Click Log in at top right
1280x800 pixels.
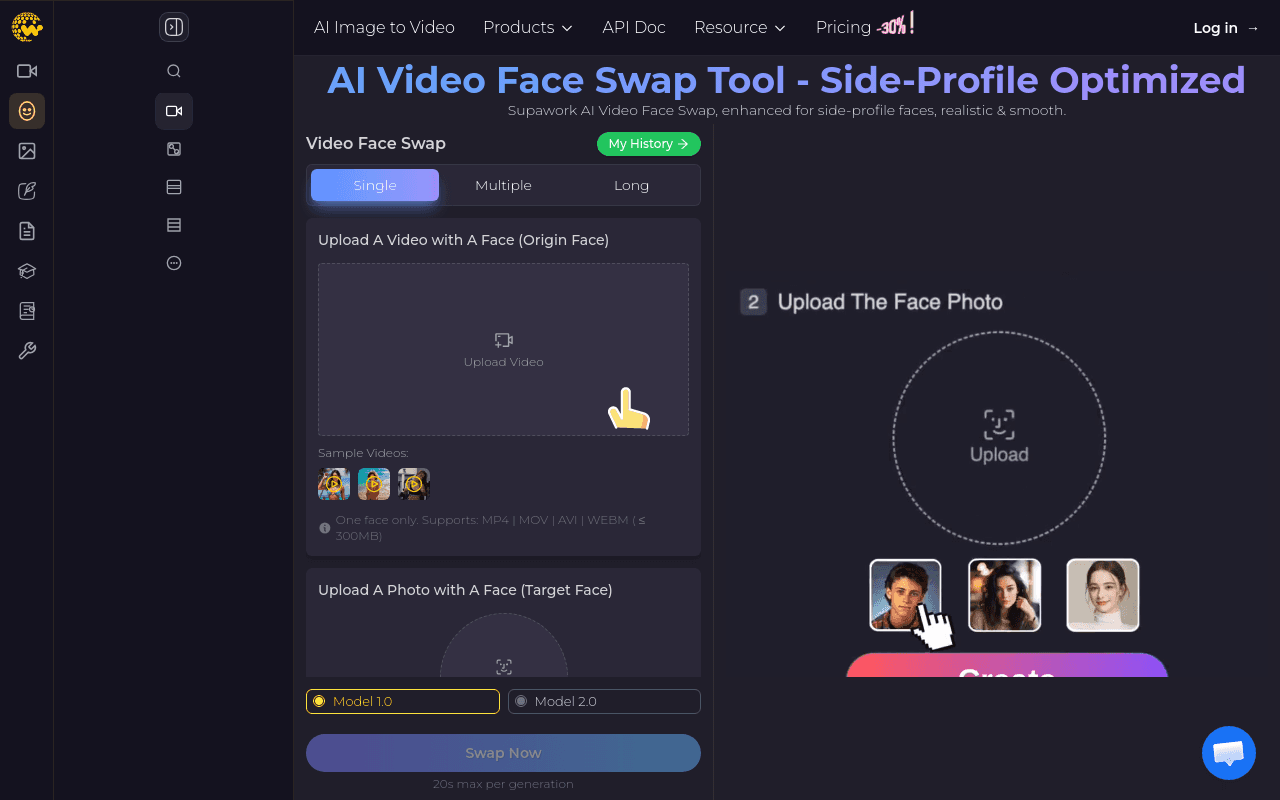coord(1226,28)
